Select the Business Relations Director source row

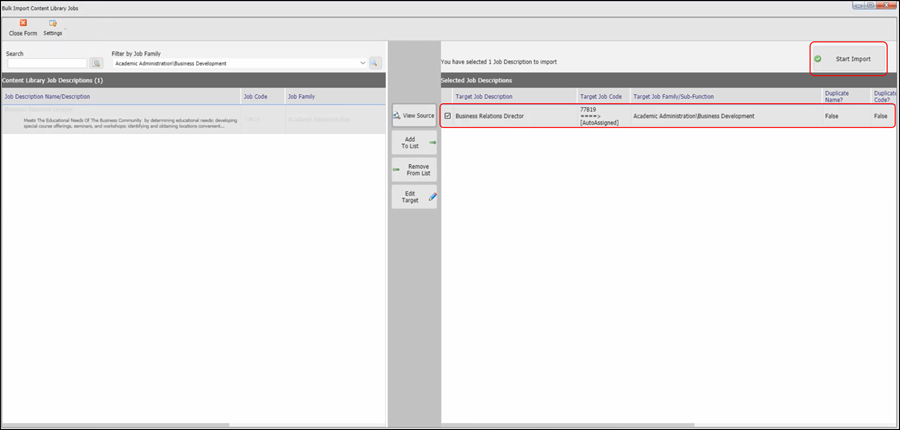pos(120,119)
